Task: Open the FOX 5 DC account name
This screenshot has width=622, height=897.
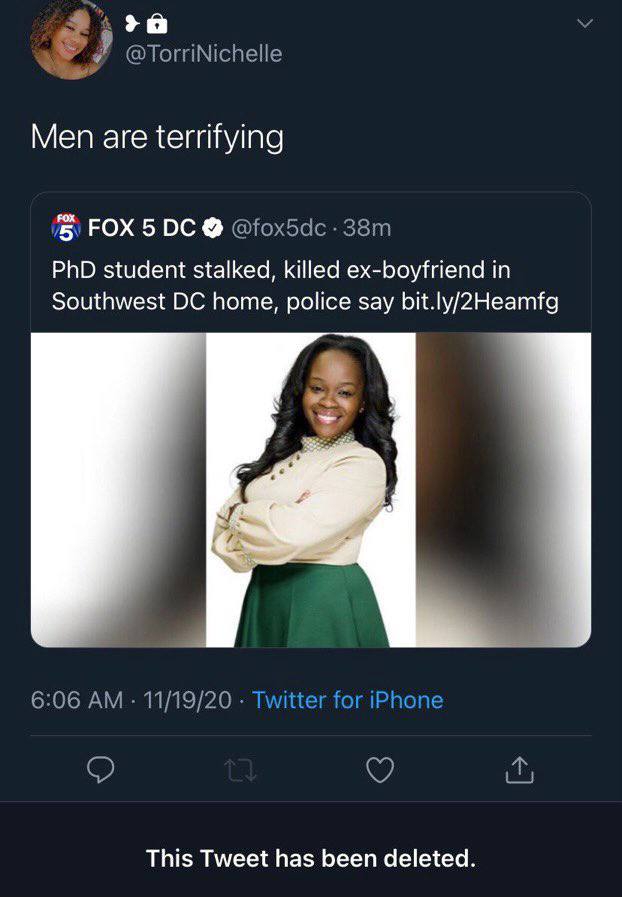Action: coord(141,228)
